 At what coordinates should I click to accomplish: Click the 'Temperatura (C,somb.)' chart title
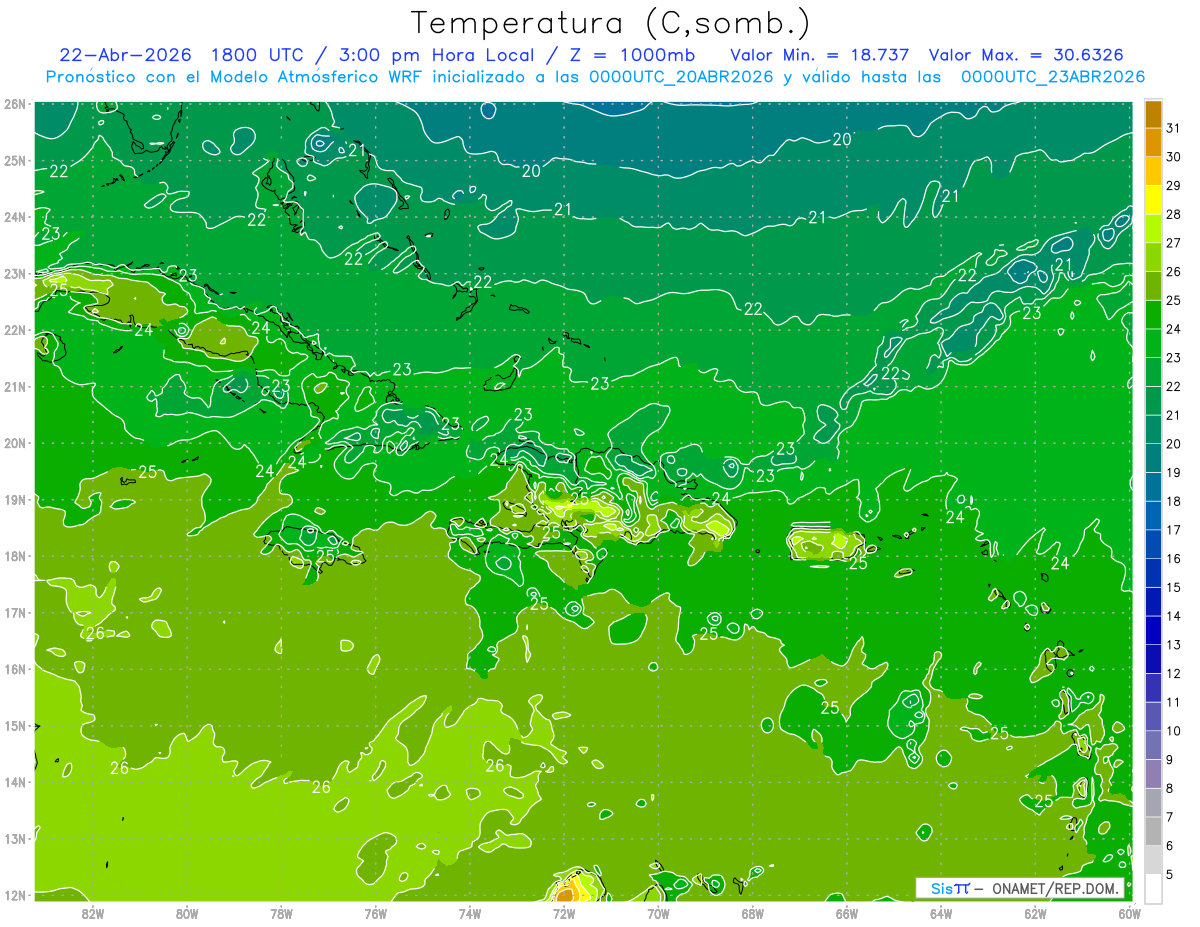610,24
